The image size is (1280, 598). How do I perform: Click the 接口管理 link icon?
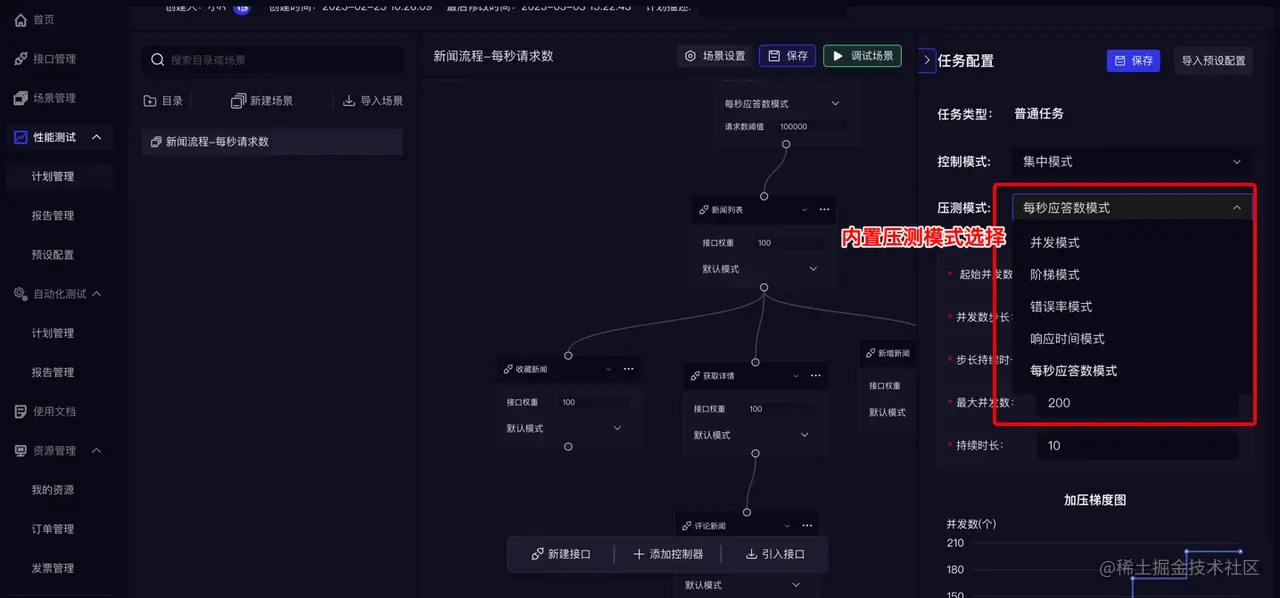[20, 59]
